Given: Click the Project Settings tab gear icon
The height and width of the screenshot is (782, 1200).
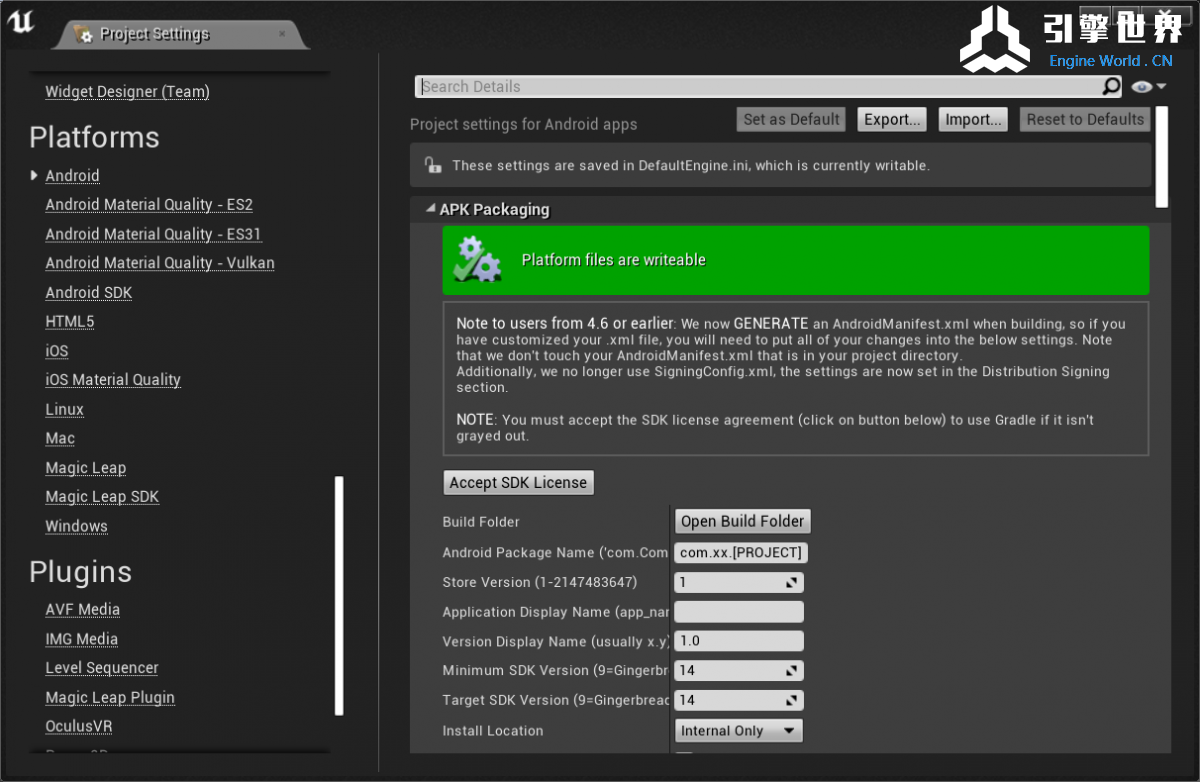Looking at the screenshot, I should (82, 35).
